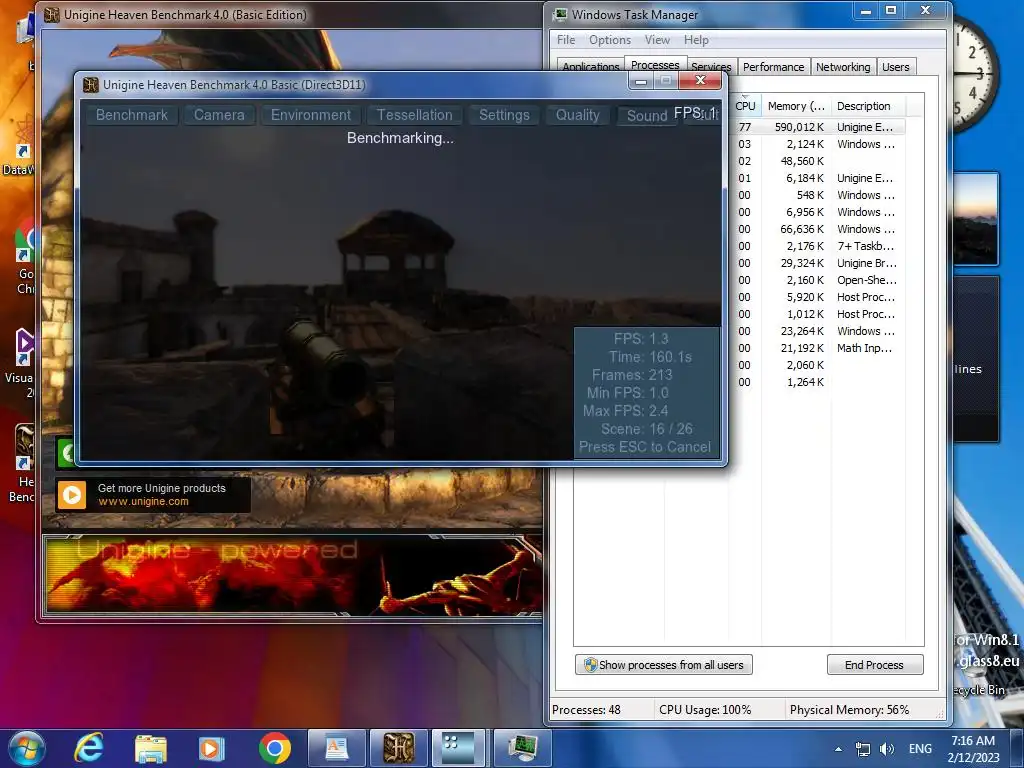This screenshot has height=768, width=1024.
Task: Open the Heaven Benchmark desktop shortcut
Action: (22, 464)
